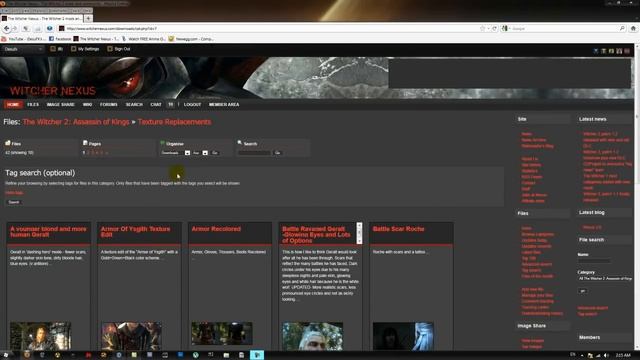Click the highlighted active taskbar app icon
The width and height of the screenshot is (640, 360).
(x=257, y=355)
